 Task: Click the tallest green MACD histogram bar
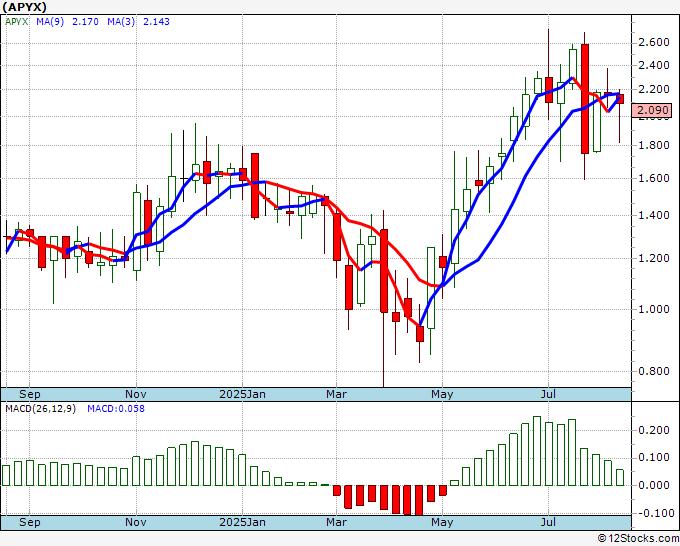(537, 451)
